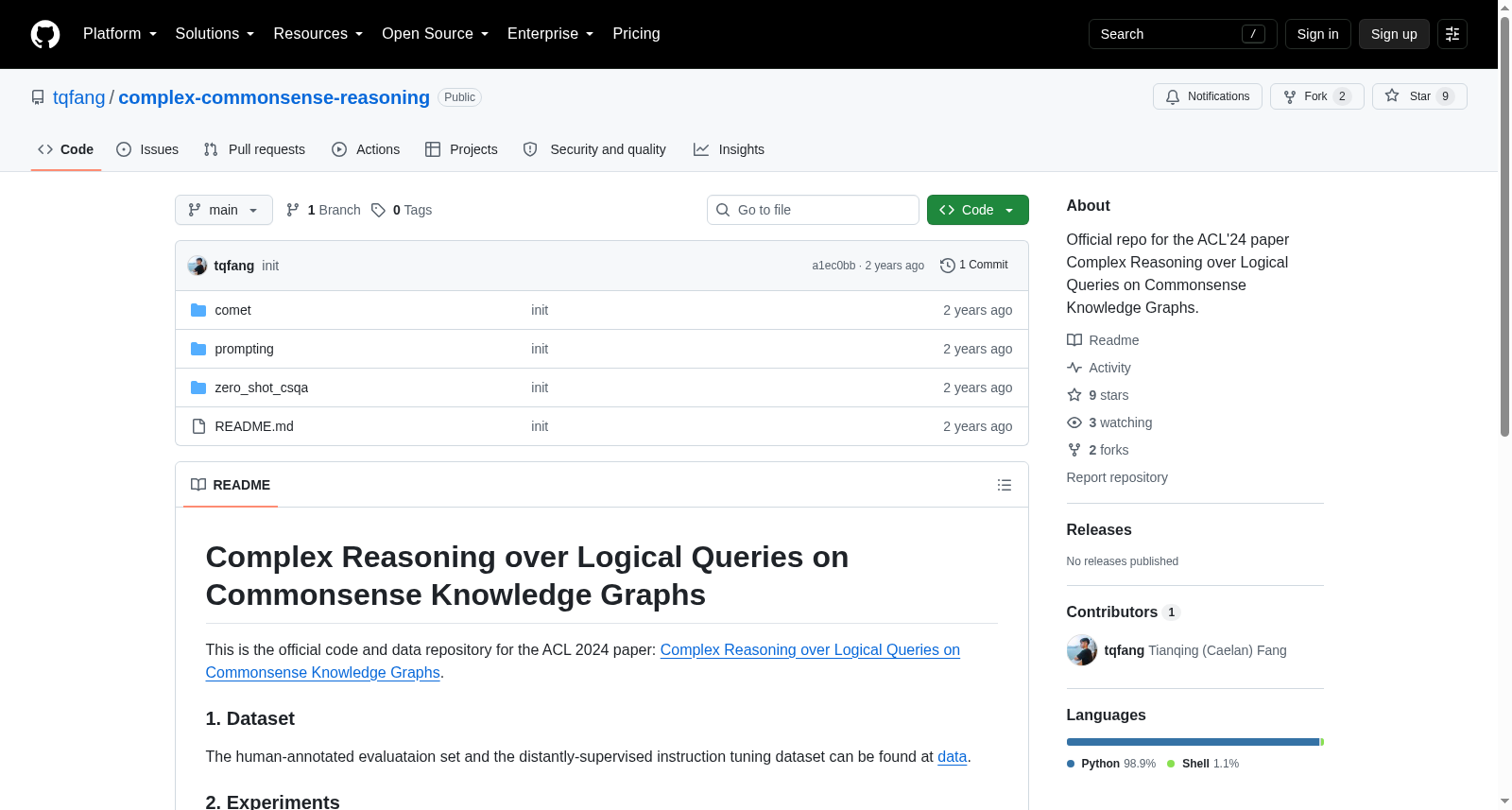The width and height of the screenshot is (1512, 810).
Task: Expand the Solutions menu
Action: [215, 34]
